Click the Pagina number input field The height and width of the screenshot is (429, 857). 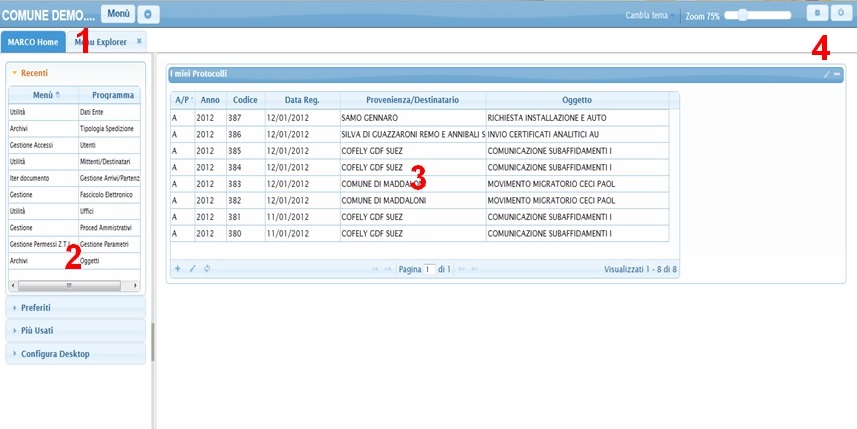click(x=430, y=269)
